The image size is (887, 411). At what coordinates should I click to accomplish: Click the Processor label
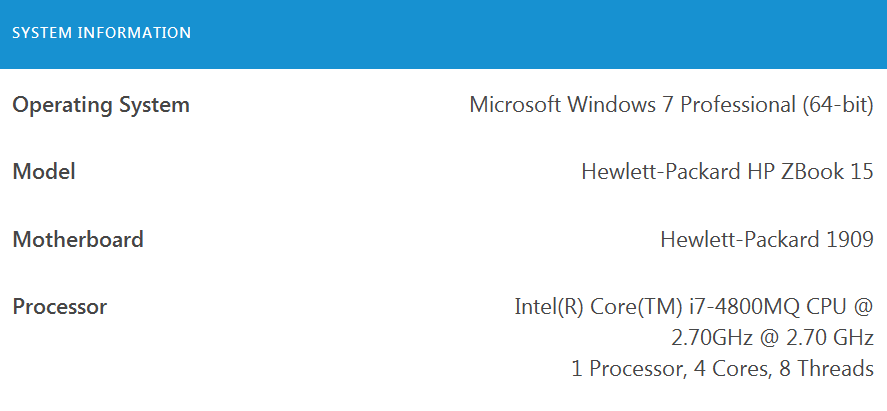pos(60,306)
